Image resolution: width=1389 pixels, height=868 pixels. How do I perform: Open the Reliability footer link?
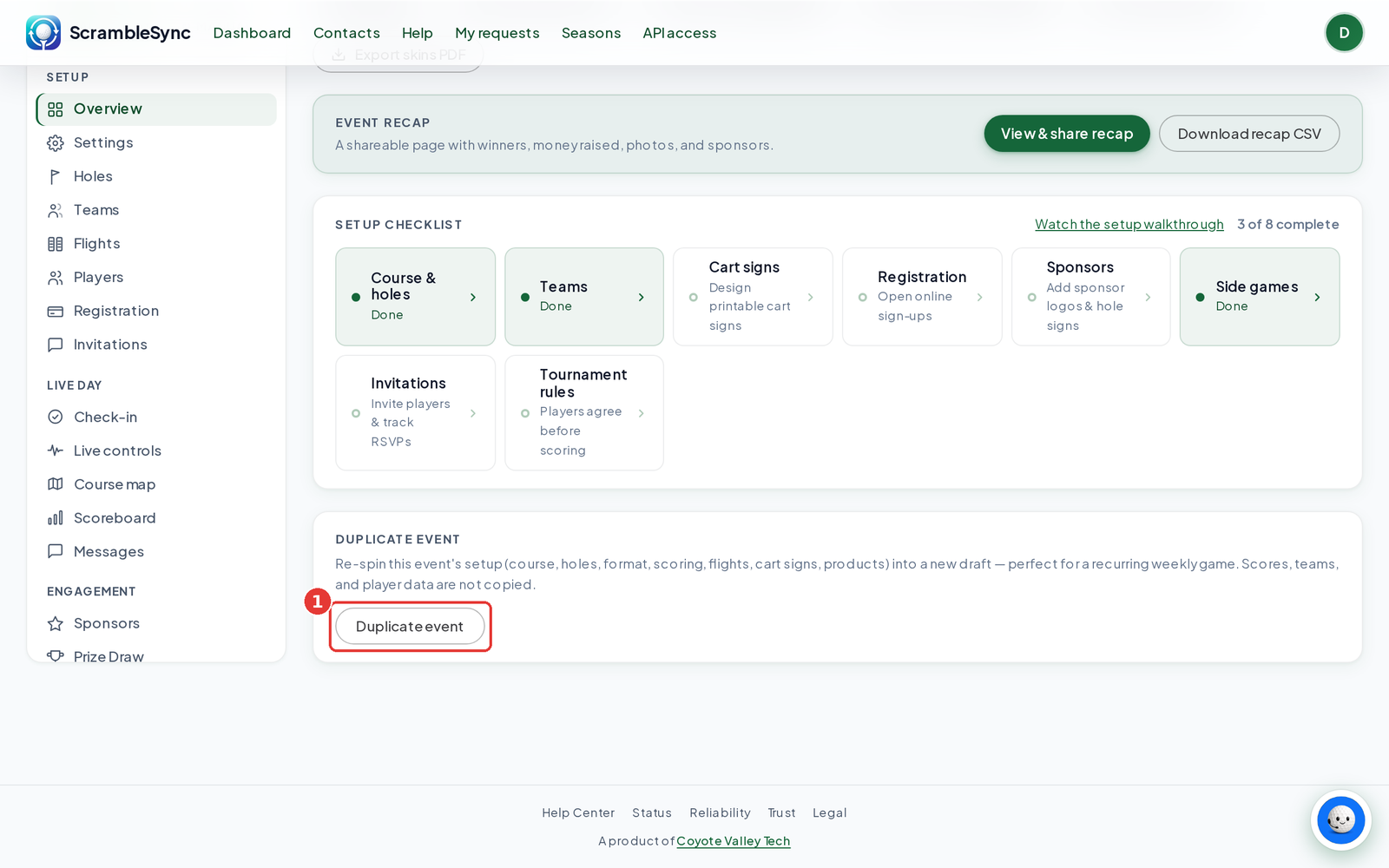pos(720,813)
